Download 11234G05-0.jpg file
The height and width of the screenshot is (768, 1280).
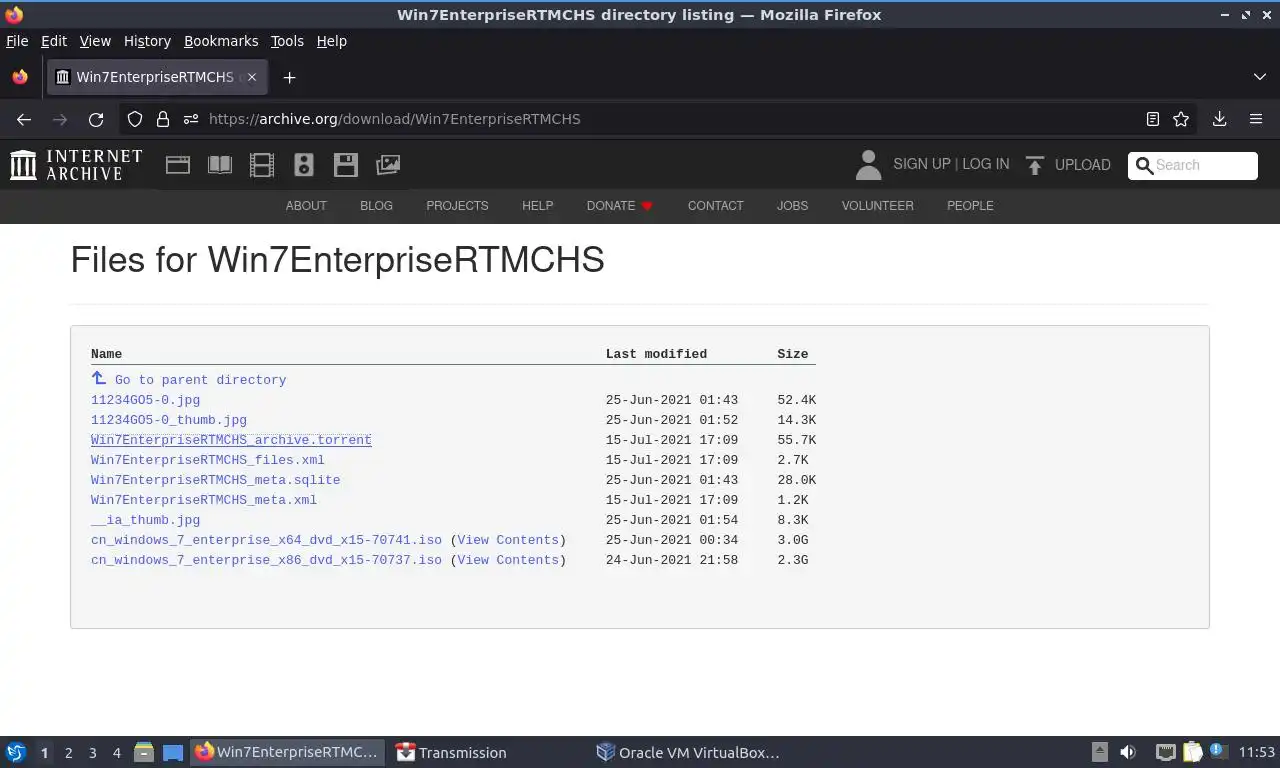point(145,400)
